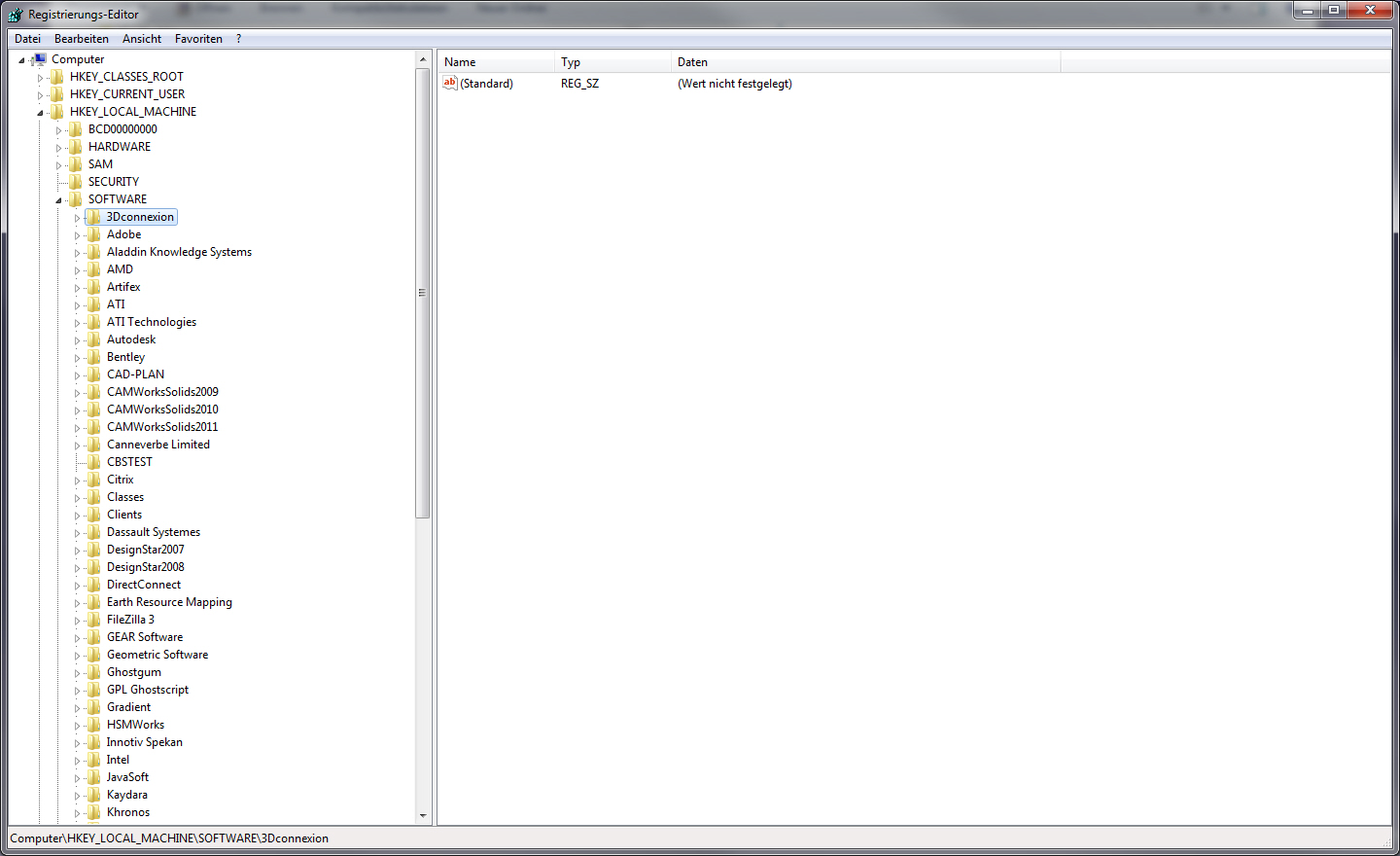This screenshot has height=856, width=1400.
Task: Click the Registrierungs-Editor title bar icon
Action: (x=15, y=15)
